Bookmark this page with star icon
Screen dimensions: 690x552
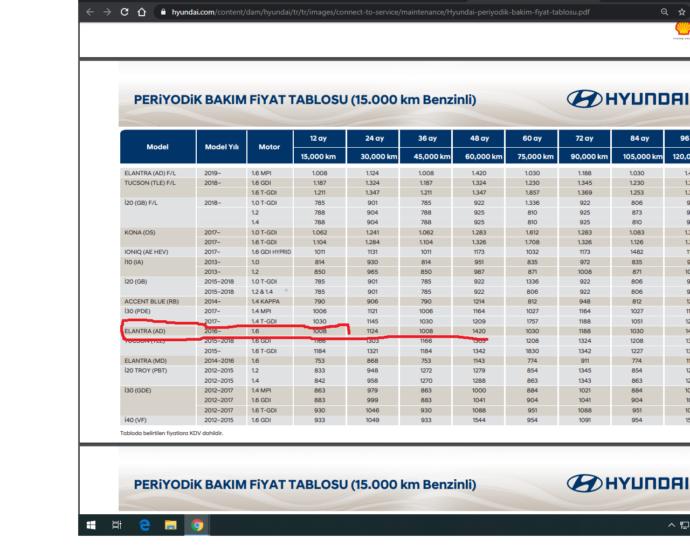(x=682, y=12)
